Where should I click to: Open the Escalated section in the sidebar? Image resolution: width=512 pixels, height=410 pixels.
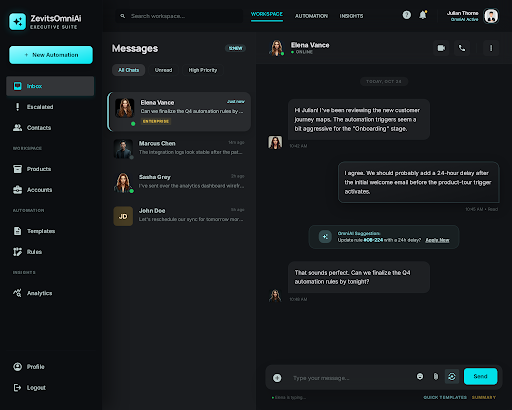pos(50,107)
